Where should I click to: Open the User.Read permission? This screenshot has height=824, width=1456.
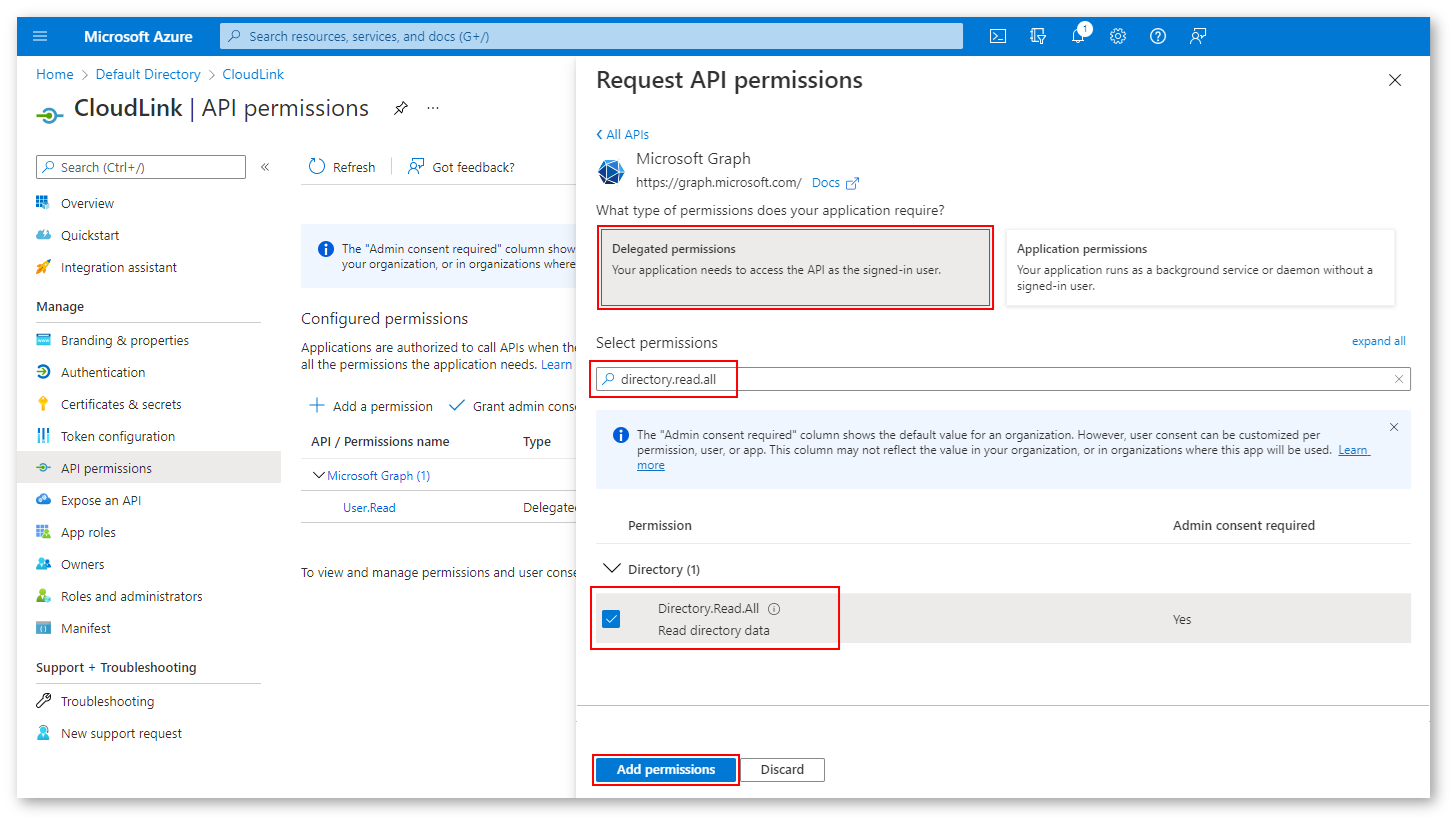point(369,508)
